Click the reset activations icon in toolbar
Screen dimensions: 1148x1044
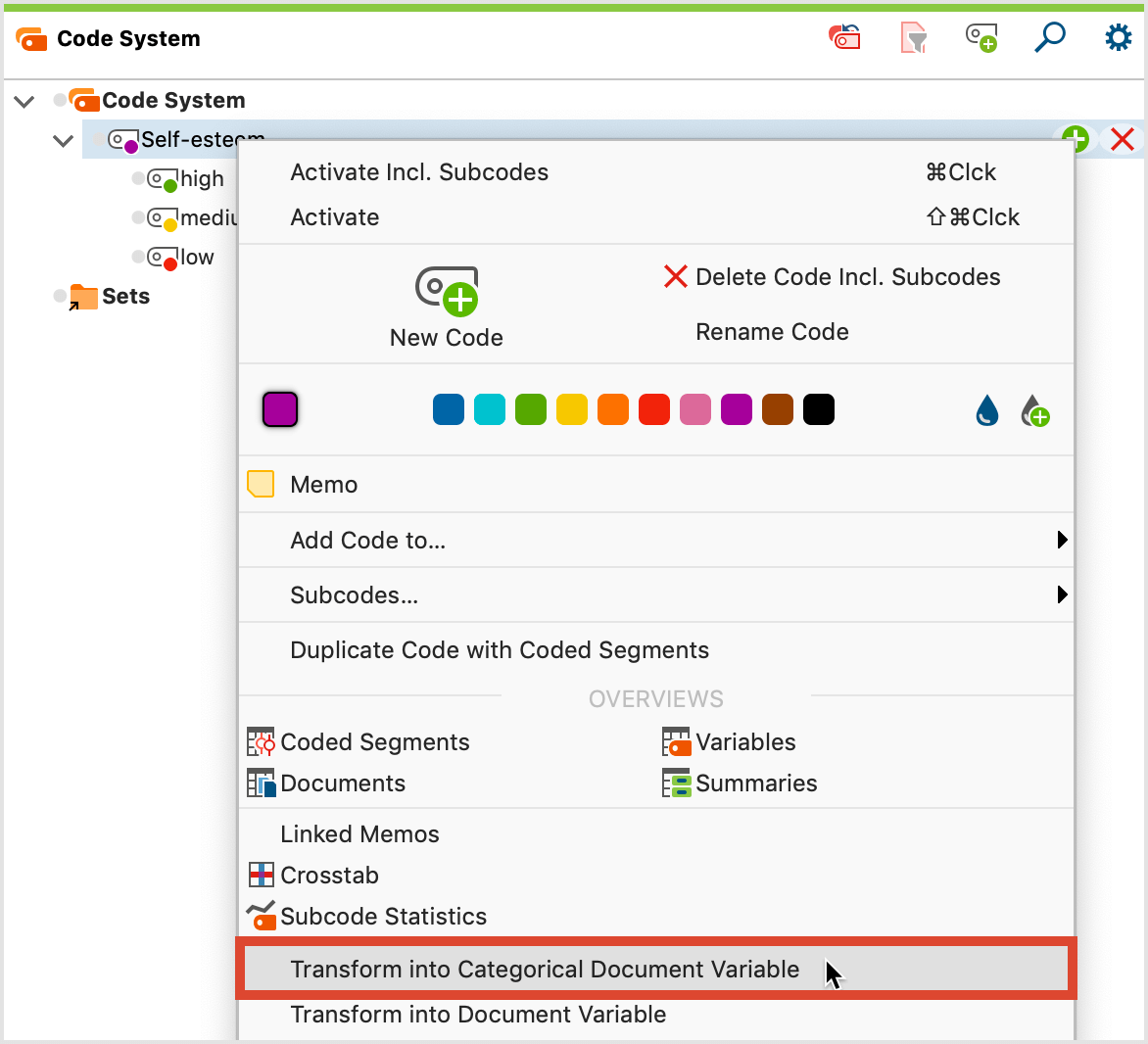[x=844, y=38]
